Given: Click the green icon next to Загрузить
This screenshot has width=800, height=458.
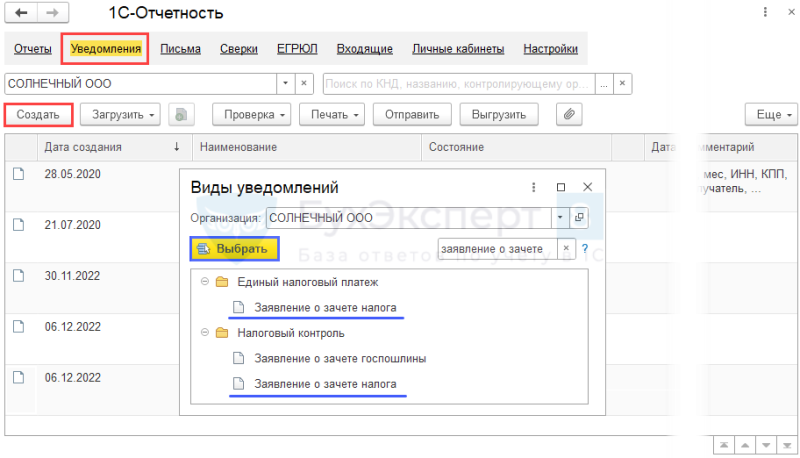Looking at the screenshot, I should tap(181, 114).
